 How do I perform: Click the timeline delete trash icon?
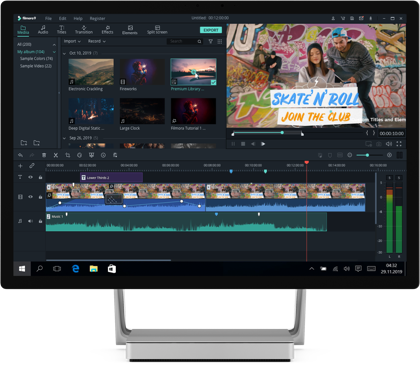[x=44, y=155]
